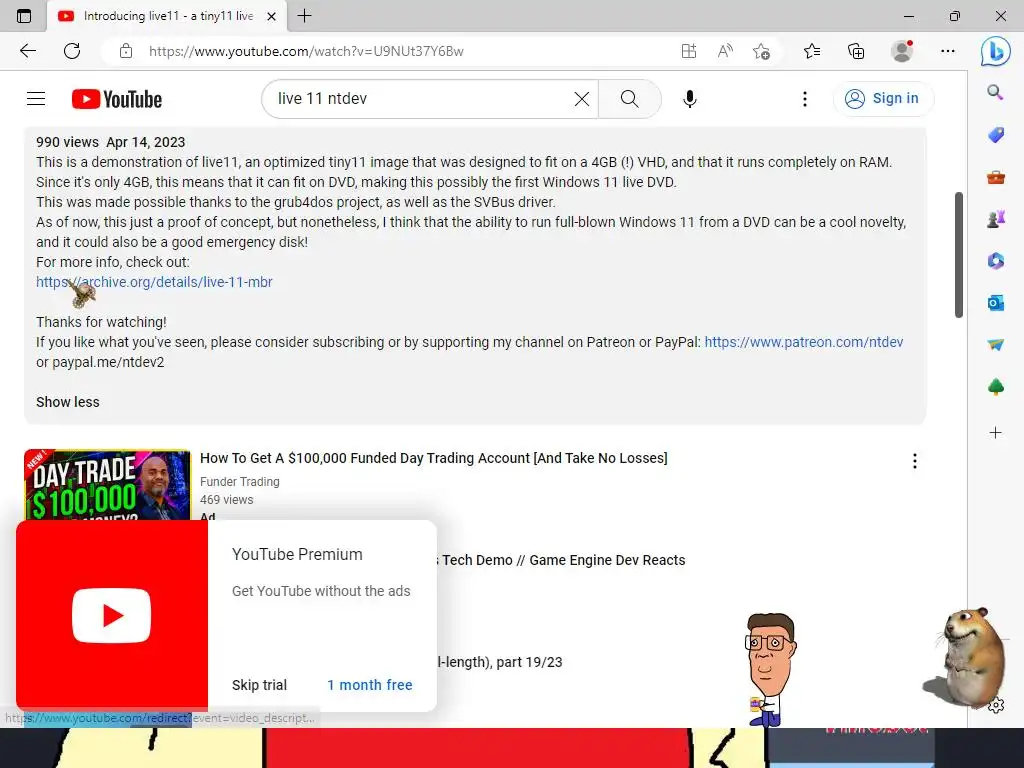
Task: Open sidebar Shopping tag icon
Action: (x=995, y=135)
